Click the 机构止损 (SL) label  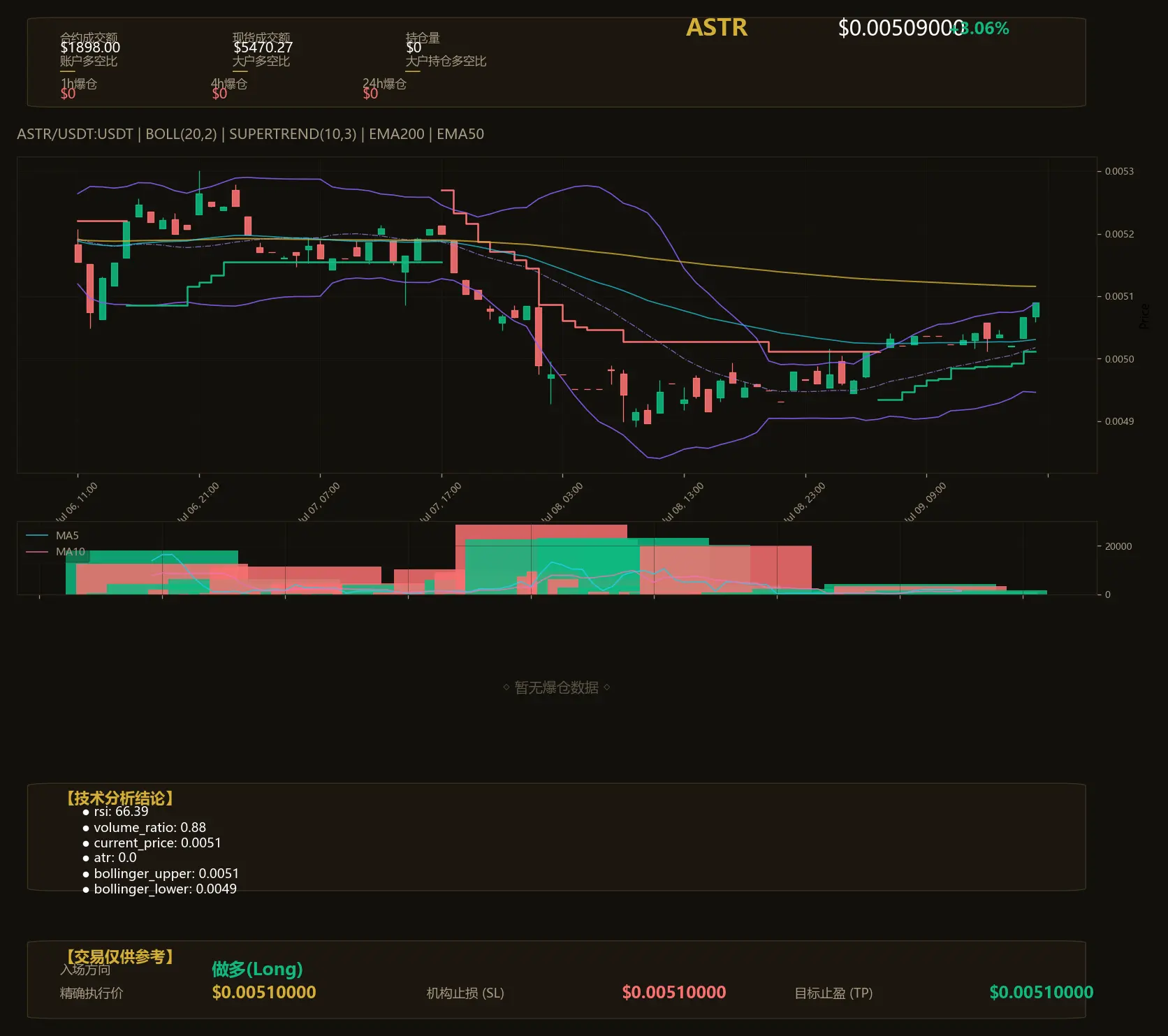(x=465, y=993)
